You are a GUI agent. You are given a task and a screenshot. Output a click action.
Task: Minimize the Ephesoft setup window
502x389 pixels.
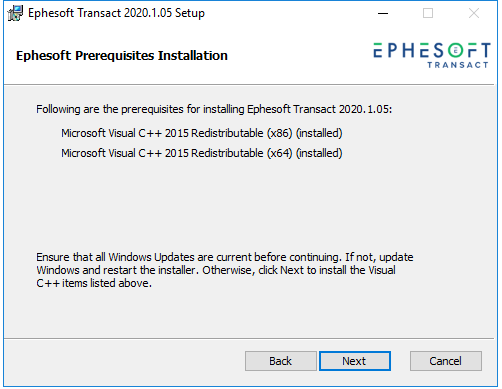click(383, 13)
